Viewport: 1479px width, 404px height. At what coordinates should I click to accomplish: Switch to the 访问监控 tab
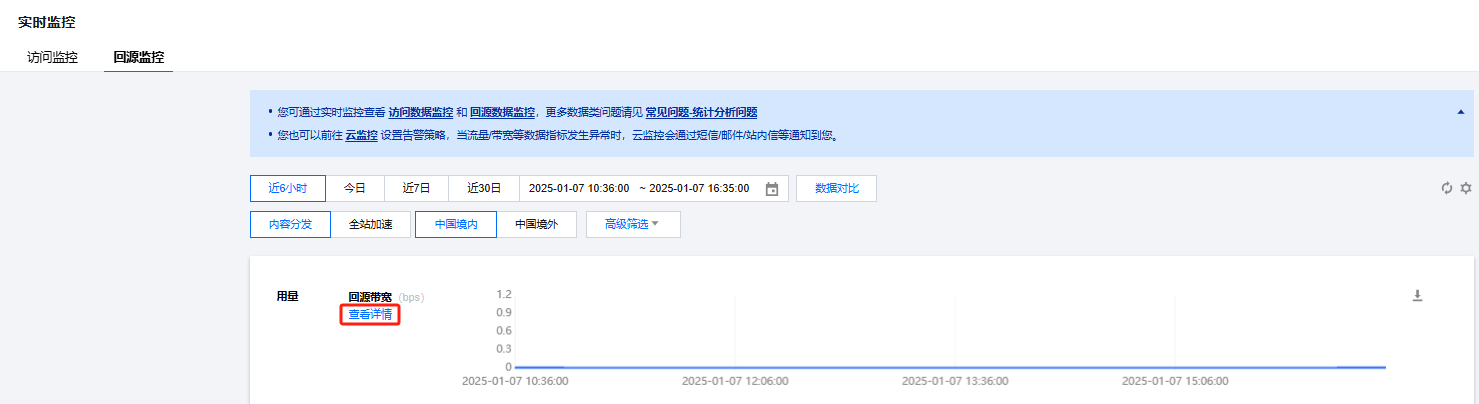click(x=52, y=57)
